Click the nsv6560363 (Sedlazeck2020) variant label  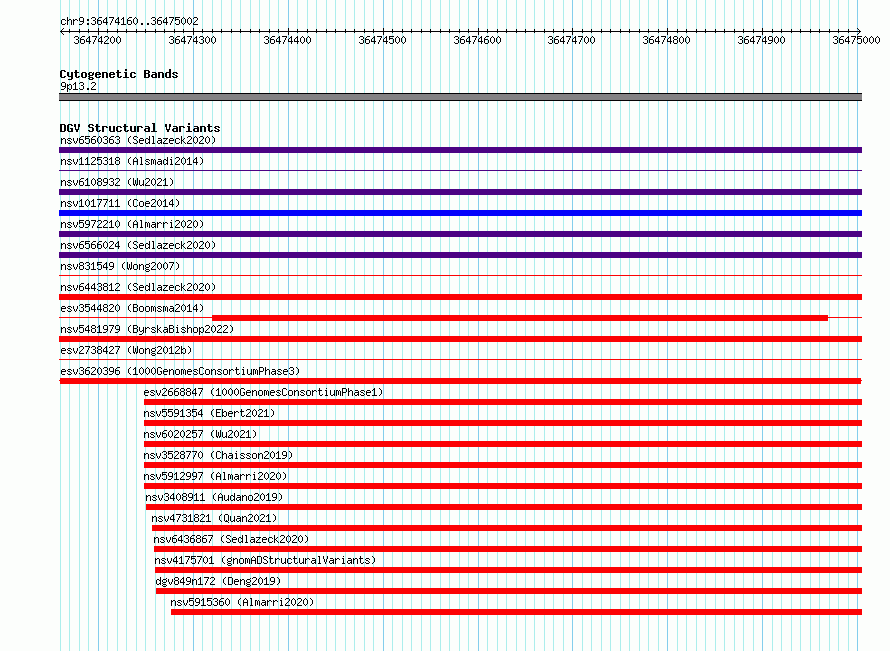(x=138, y=140)
